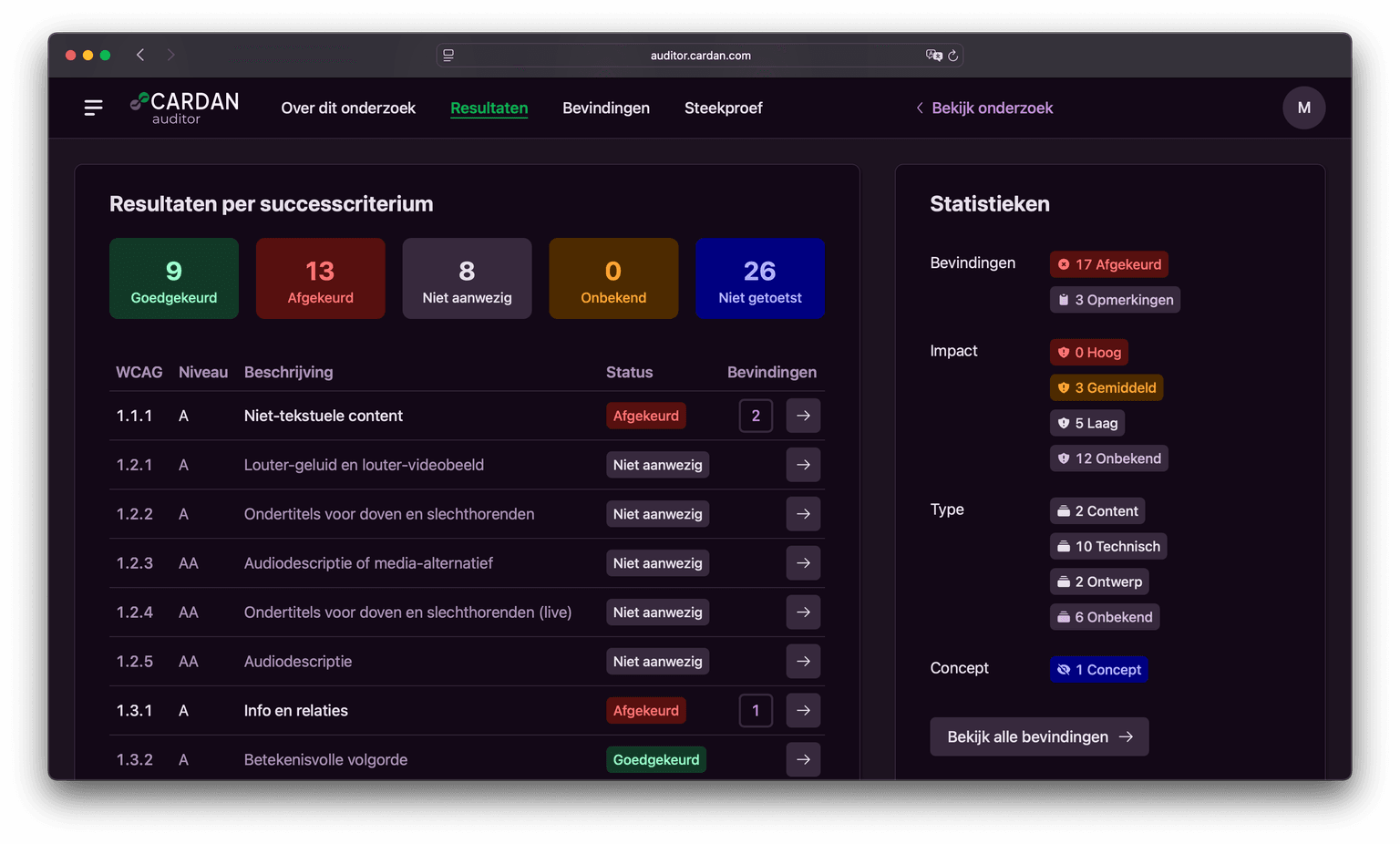Filter by 9 Goedgekeurd card
The height and width of the screenshot is (844, 1400).
coord(174,279)
